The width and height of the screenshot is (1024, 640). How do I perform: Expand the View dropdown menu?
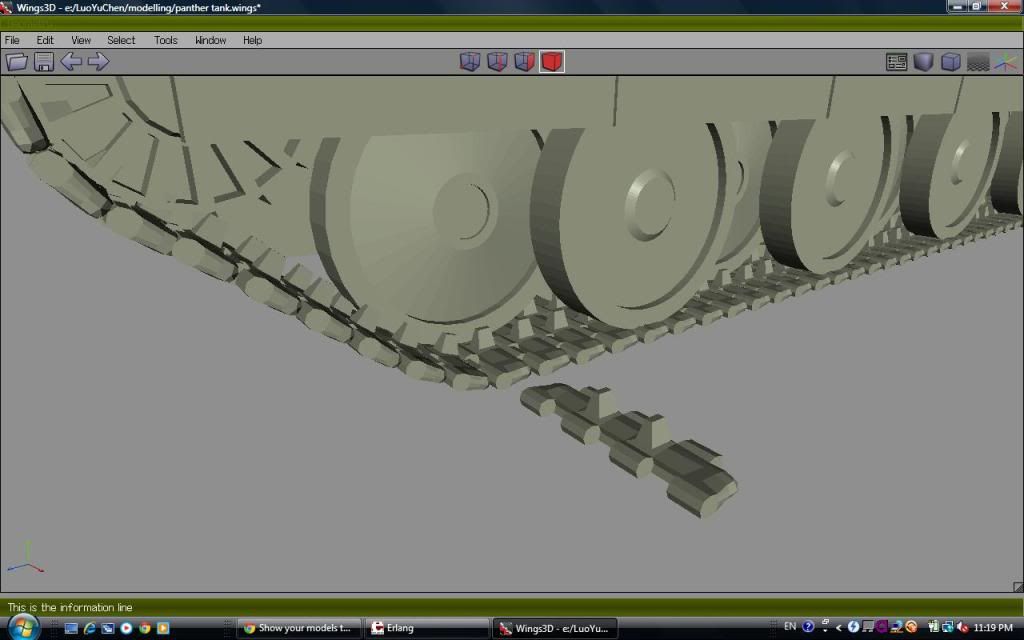(x=81, y=40)
